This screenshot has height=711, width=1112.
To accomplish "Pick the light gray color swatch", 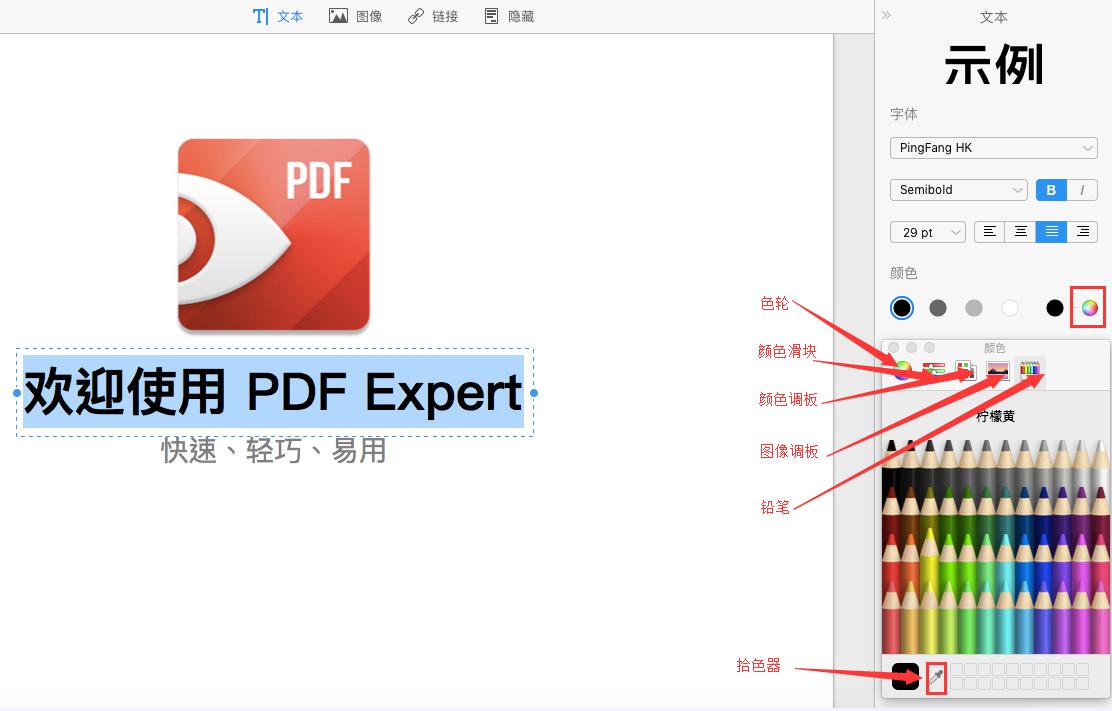I will click(x=974, y=308).
